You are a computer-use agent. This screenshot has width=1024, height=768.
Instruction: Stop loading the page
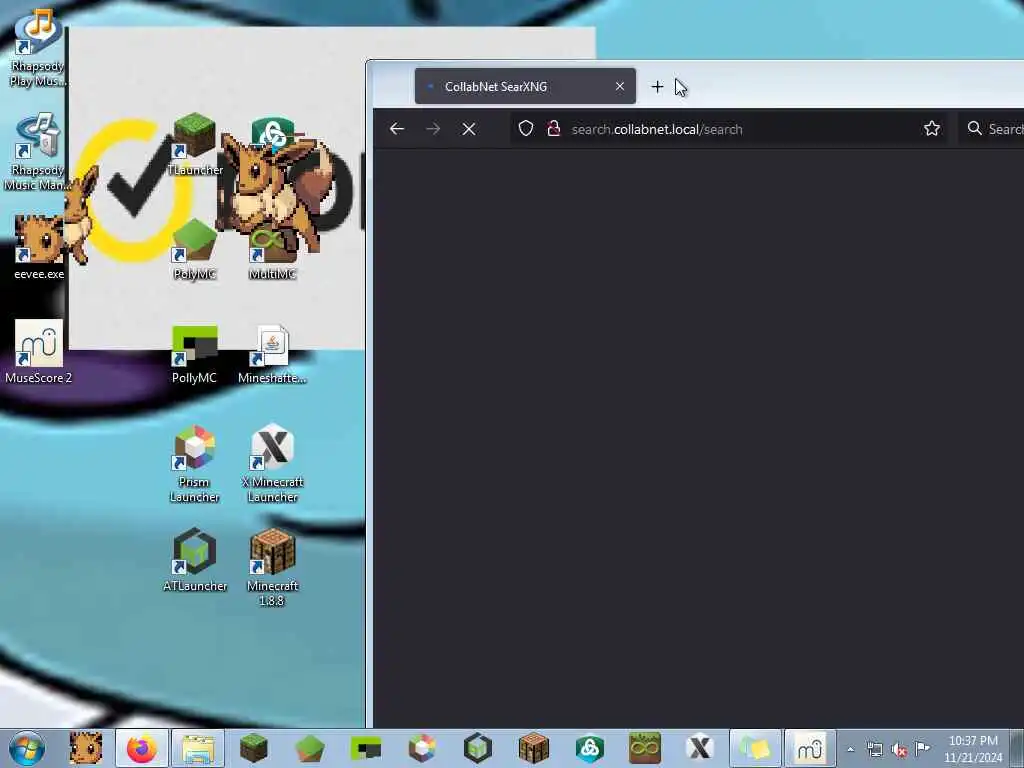click(x=469, y=129)
